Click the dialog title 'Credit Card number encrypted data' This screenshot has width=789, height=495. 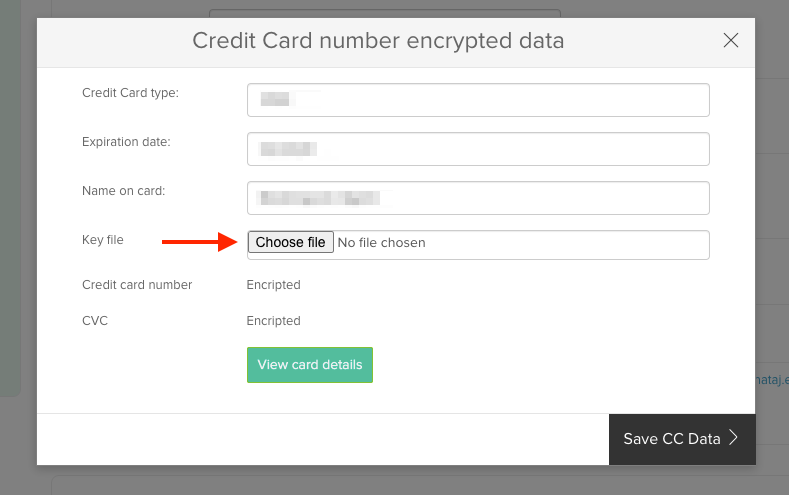(378, 41)
